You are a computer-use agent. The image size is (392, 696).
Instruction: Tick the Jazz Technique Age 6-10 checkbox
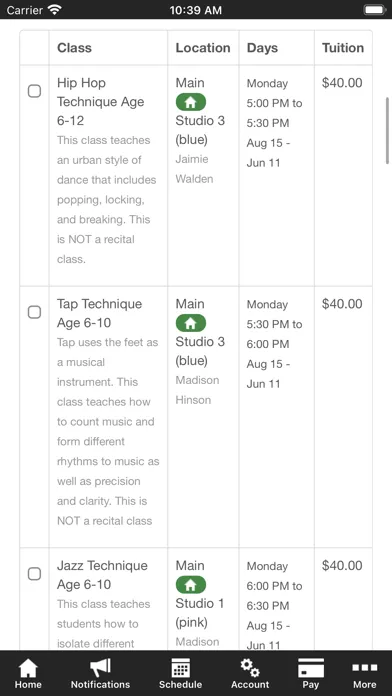(35, 574)
